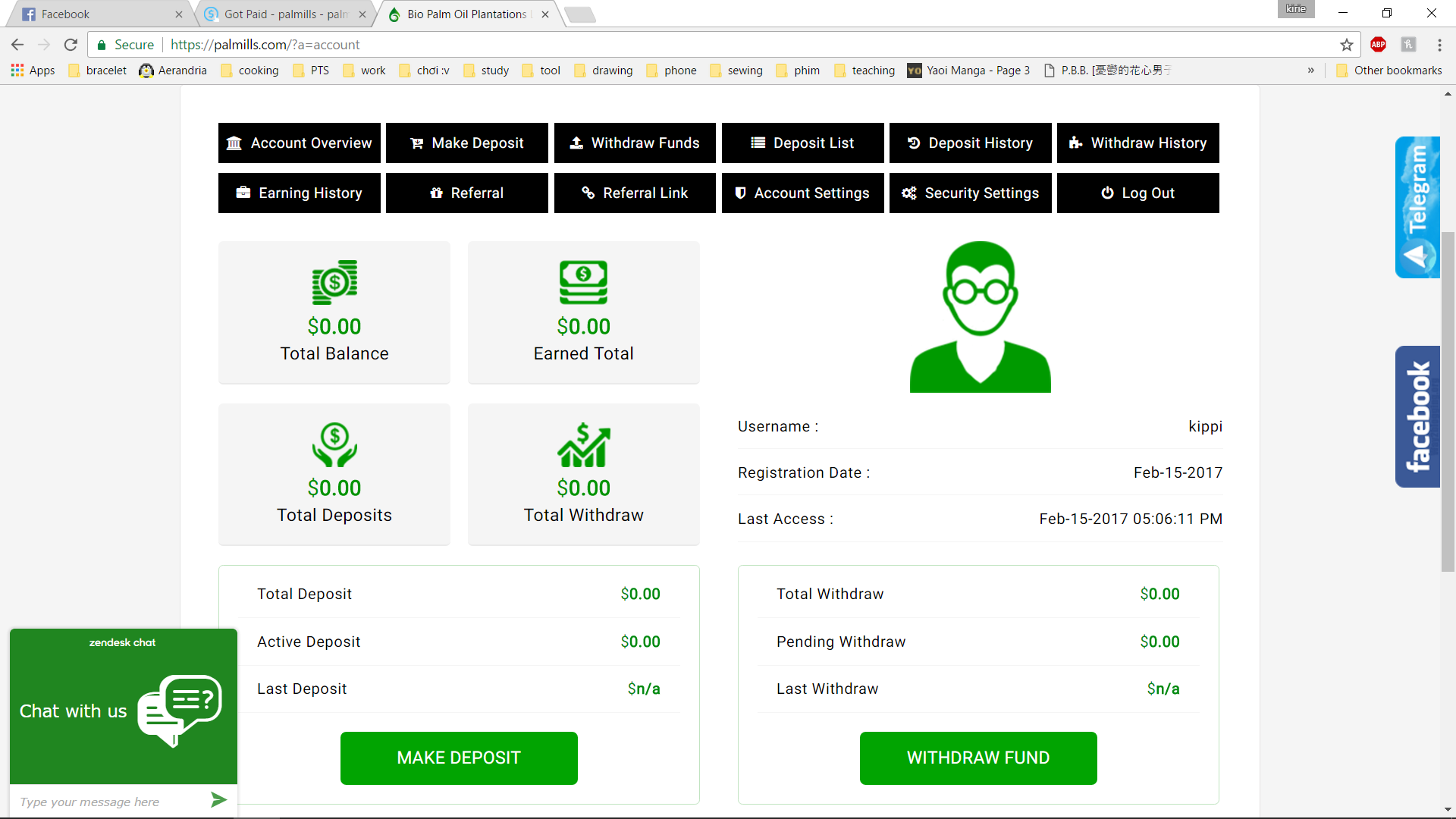
Task: Click the page vertical scrollbar thumb
Action: [1448, 402]
